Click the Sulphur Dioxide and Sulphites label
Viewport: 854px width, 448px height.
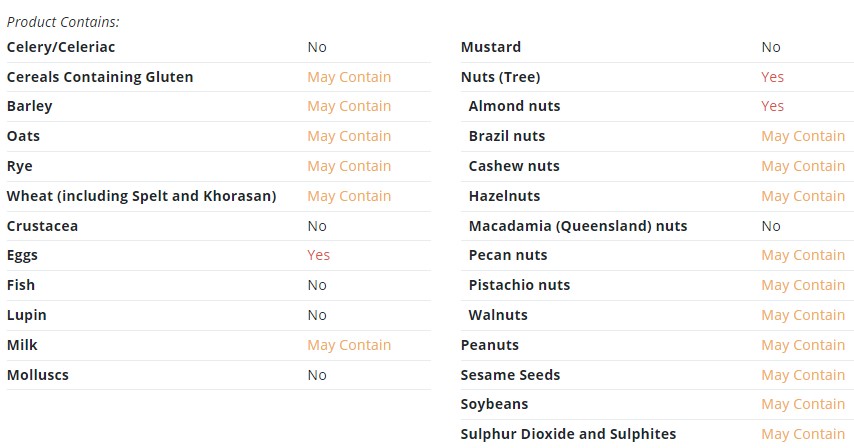coord(568,434)
